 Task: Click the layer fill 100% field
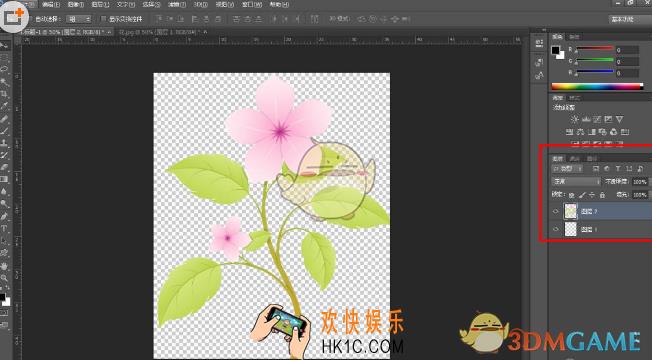[x=640, y=195]
